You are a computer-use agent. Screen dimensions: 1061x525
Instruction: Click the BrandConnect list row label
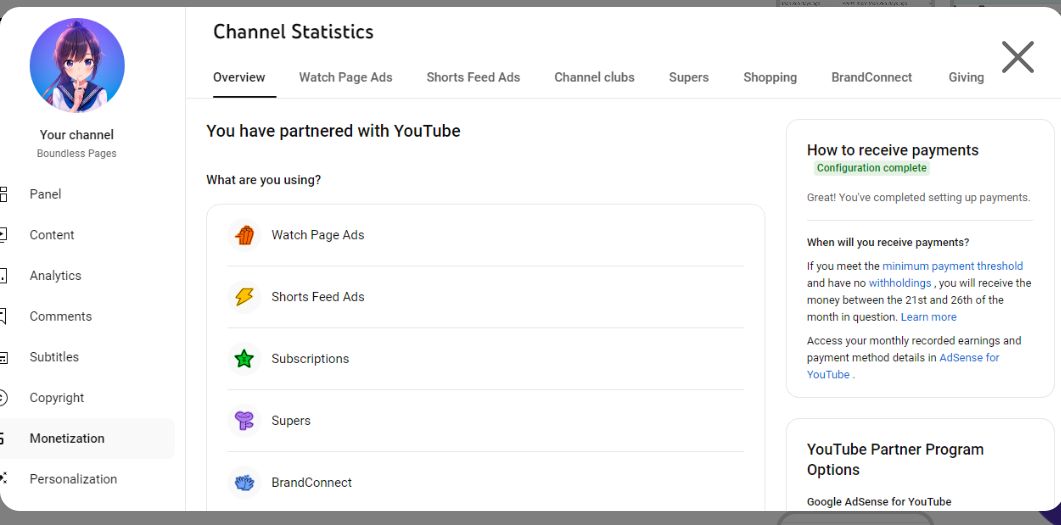[311, 482]
